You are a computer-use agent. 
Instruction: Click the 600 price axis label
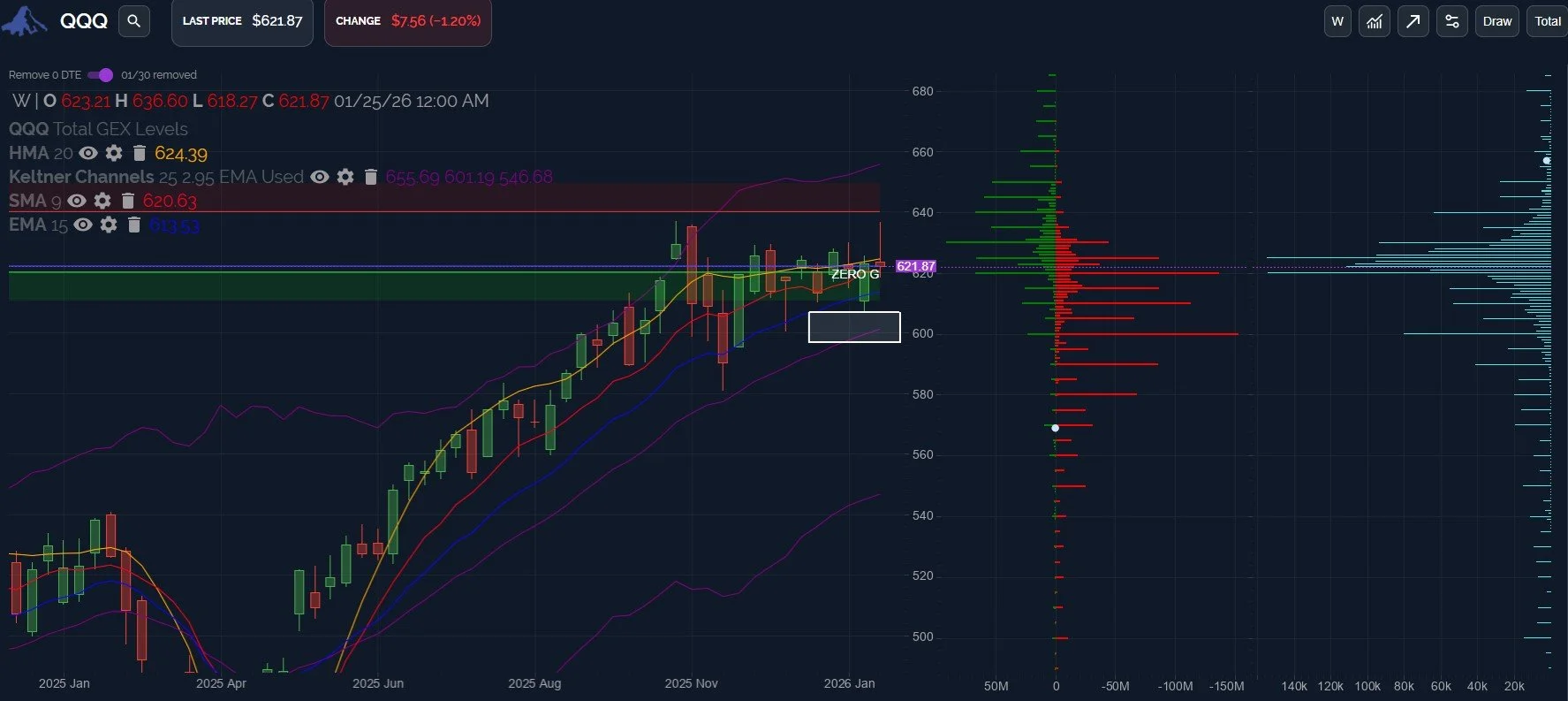coord(922,333)
